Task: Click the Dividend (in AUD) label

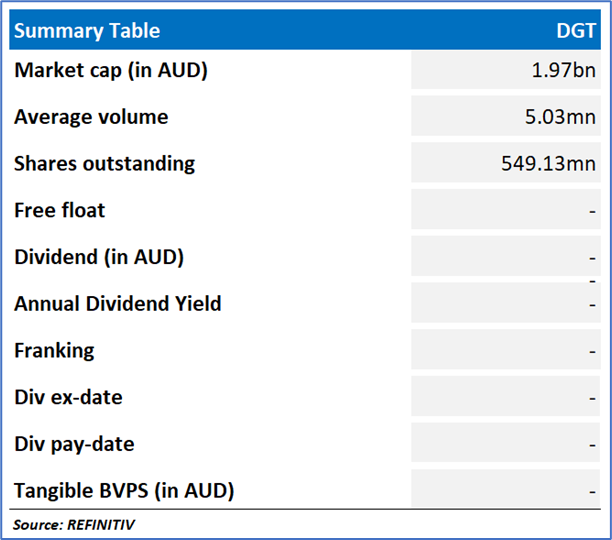Action: (x=99, y=257)
